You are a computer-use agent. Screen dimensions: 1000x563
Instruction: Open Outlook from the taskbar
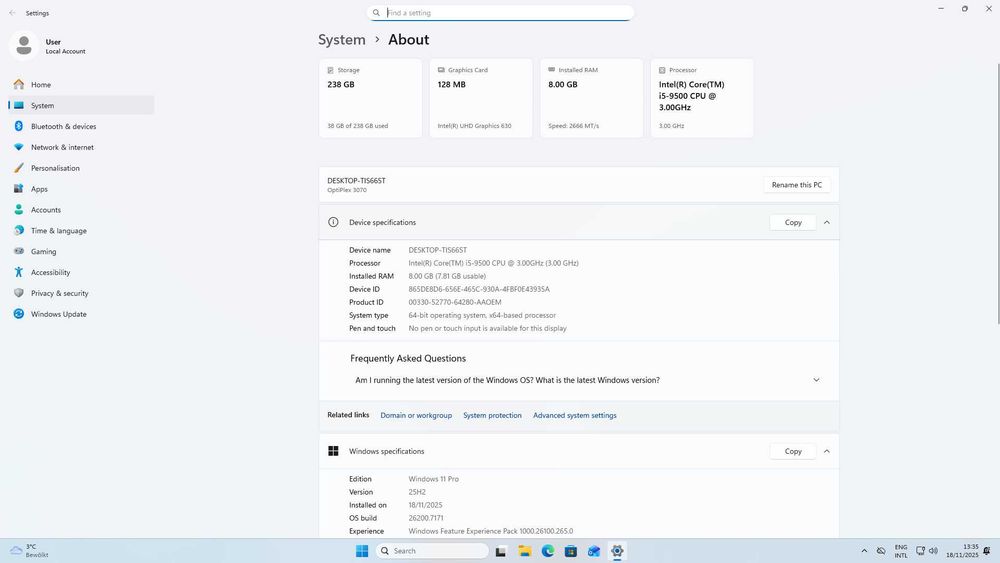594,551
